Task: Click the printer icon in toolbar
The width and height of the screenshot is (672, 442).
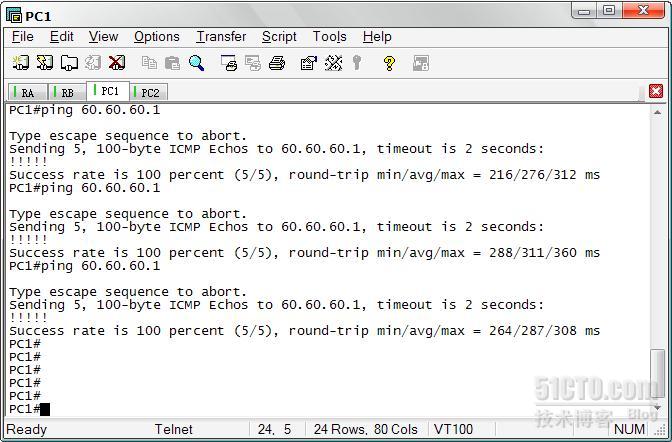Action: coord(277,63)
